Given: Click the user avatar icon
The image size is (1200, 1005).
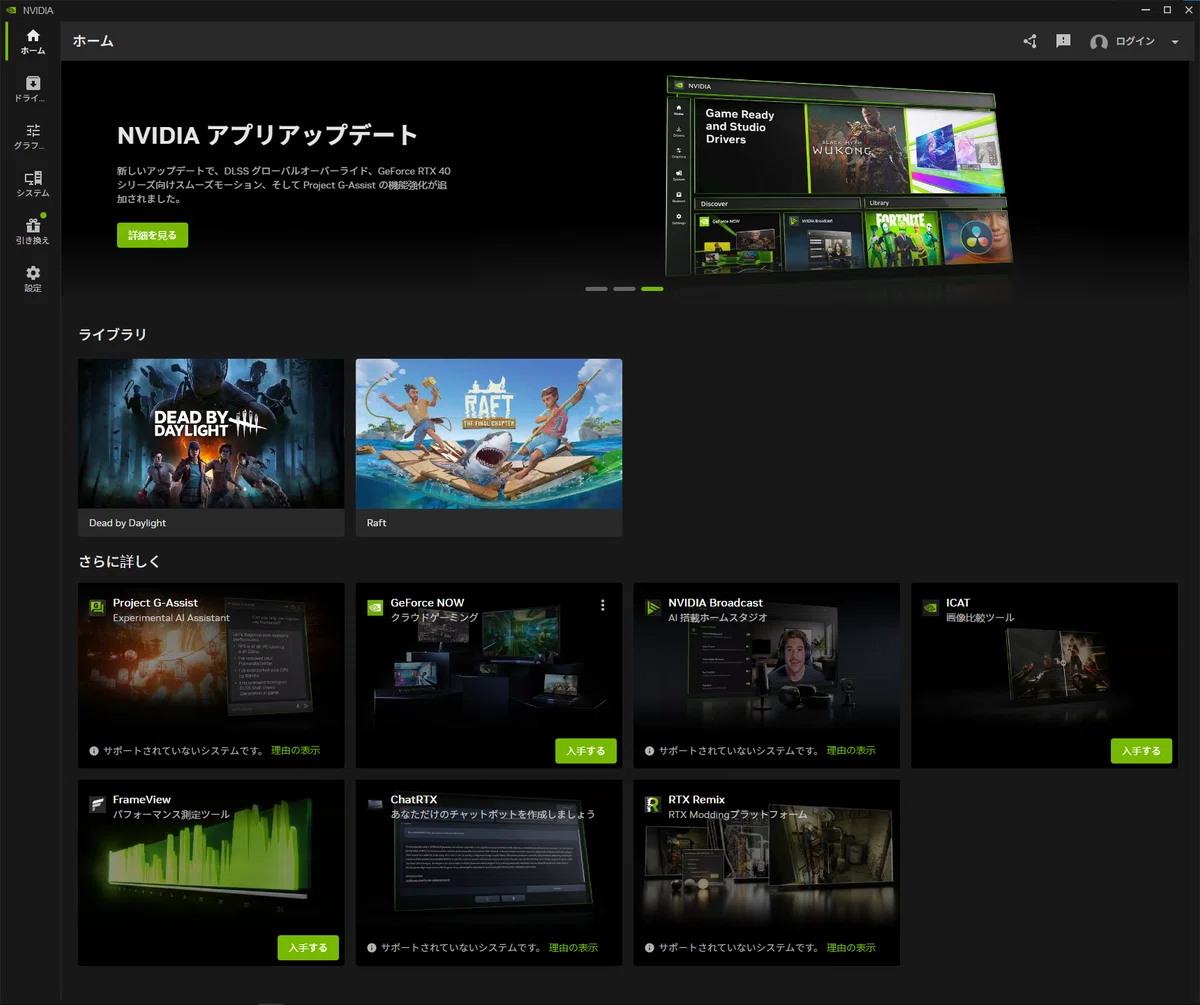Looking at the screenshot, I should [1099, 42].
